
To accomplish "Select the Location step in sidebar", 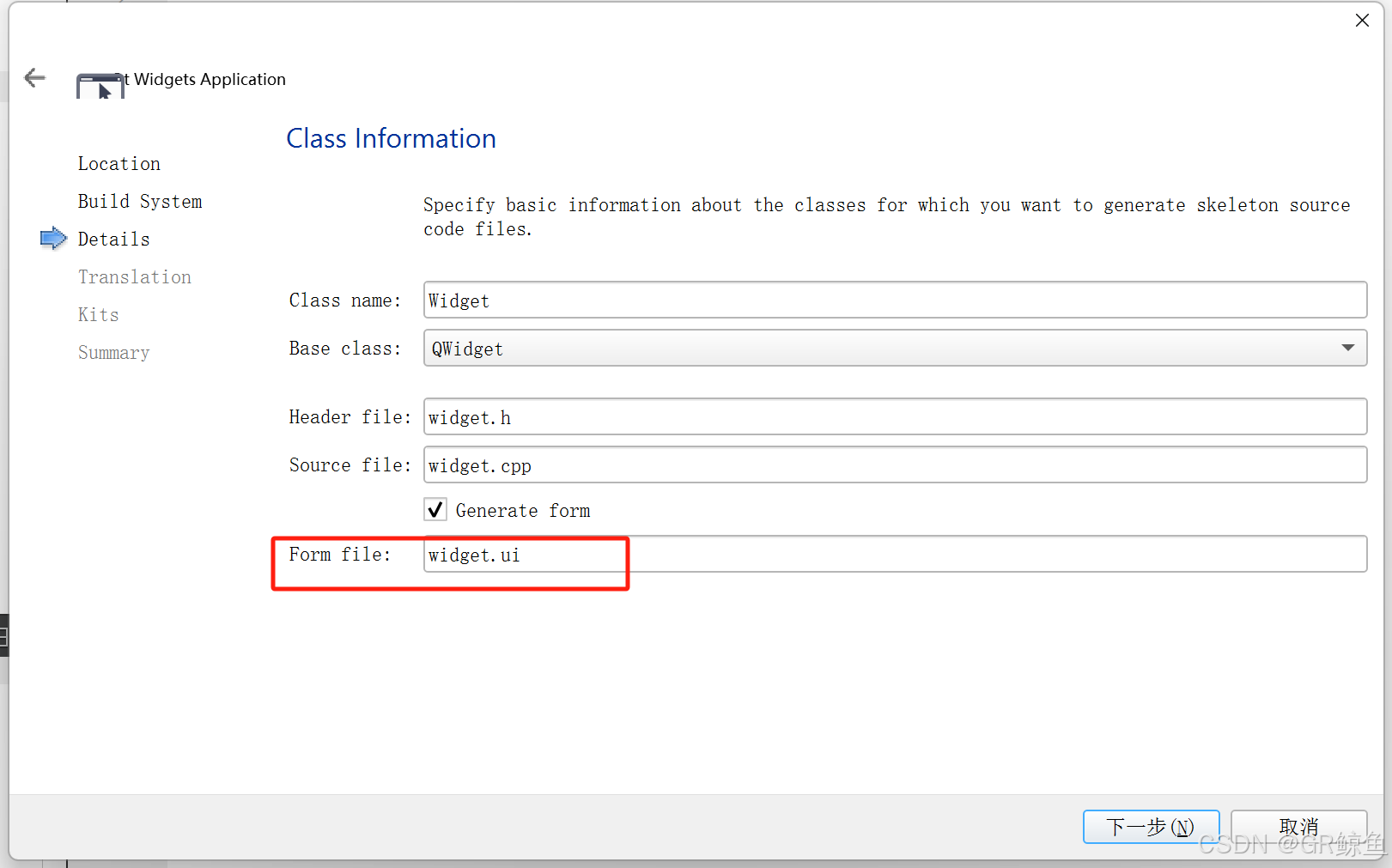I will click(x=119, y=163).
